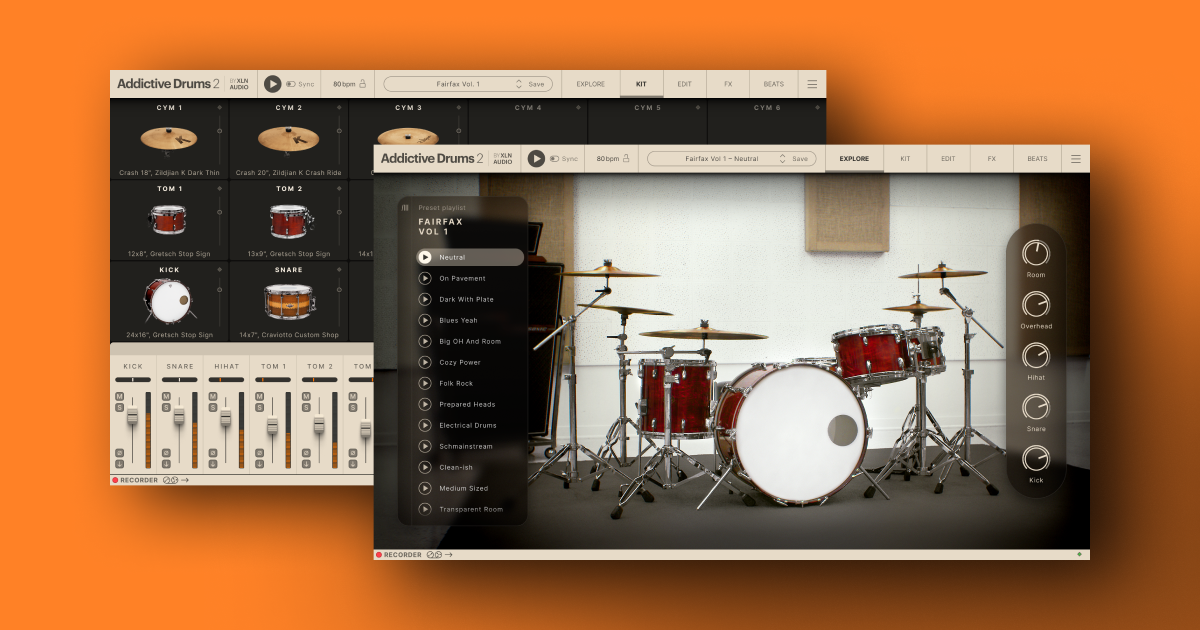The image size is (1200, 630).
Task: Mute the KICK channel
Action: pos(119,397)
